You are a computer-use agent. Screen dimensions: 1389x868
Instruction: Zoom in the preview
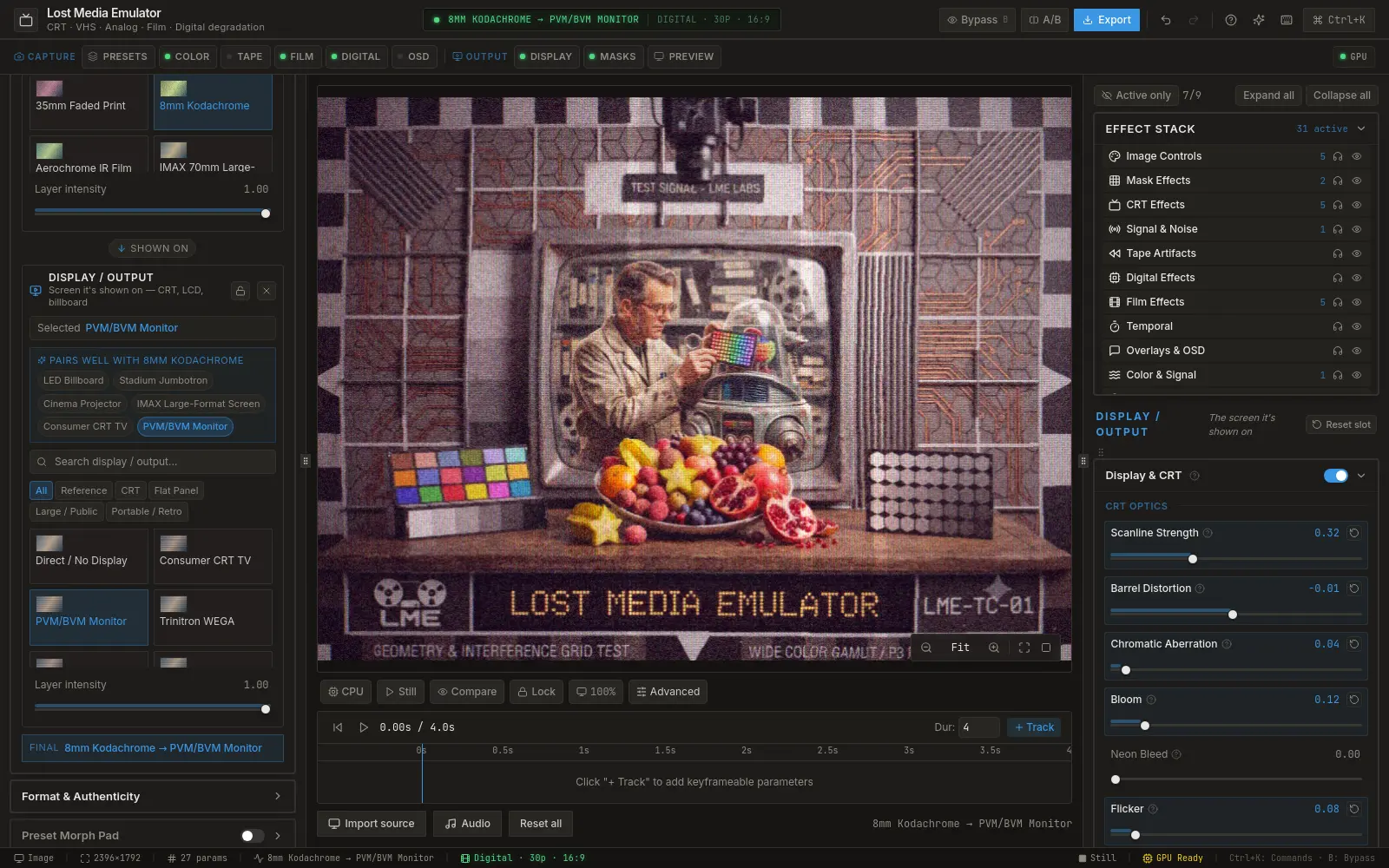[994, 648]
